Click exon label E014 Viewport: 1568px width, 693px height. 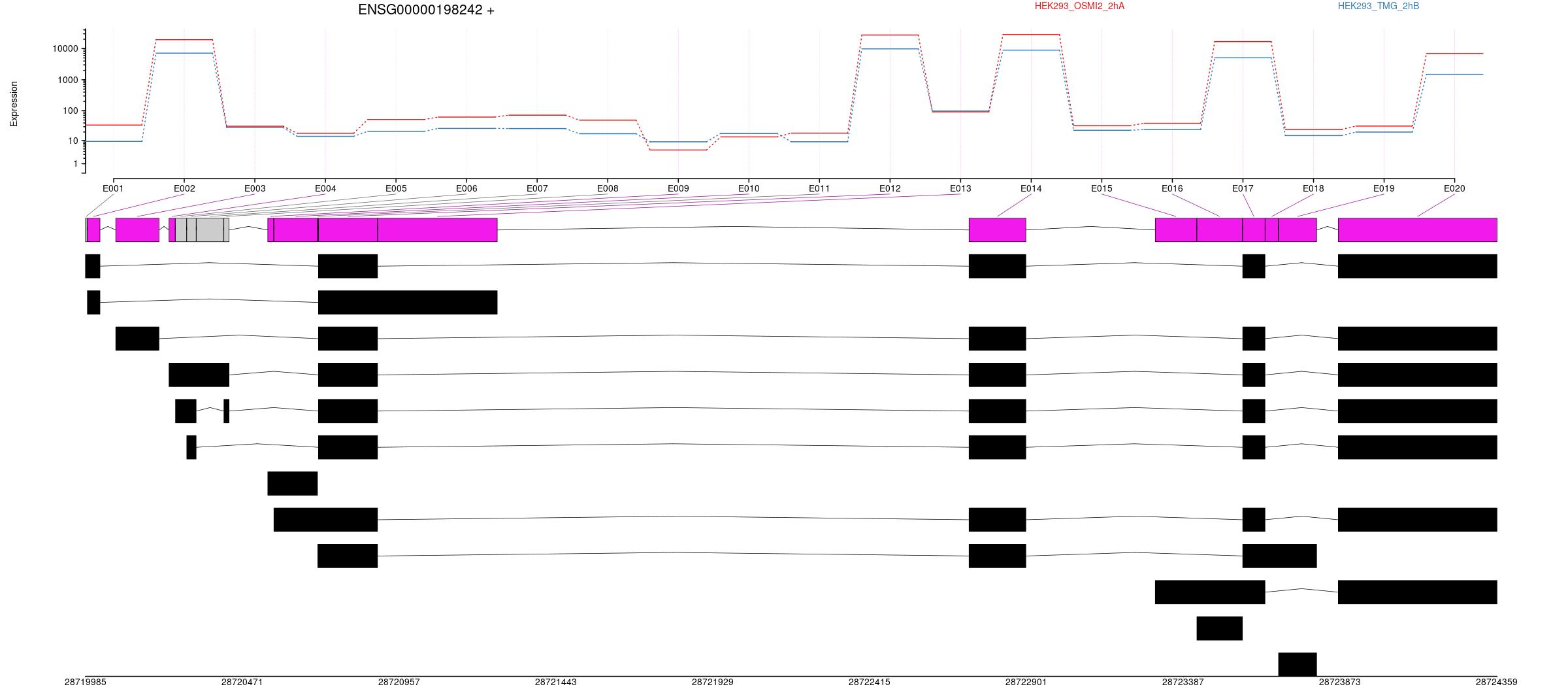click(x=1031, y=188)
